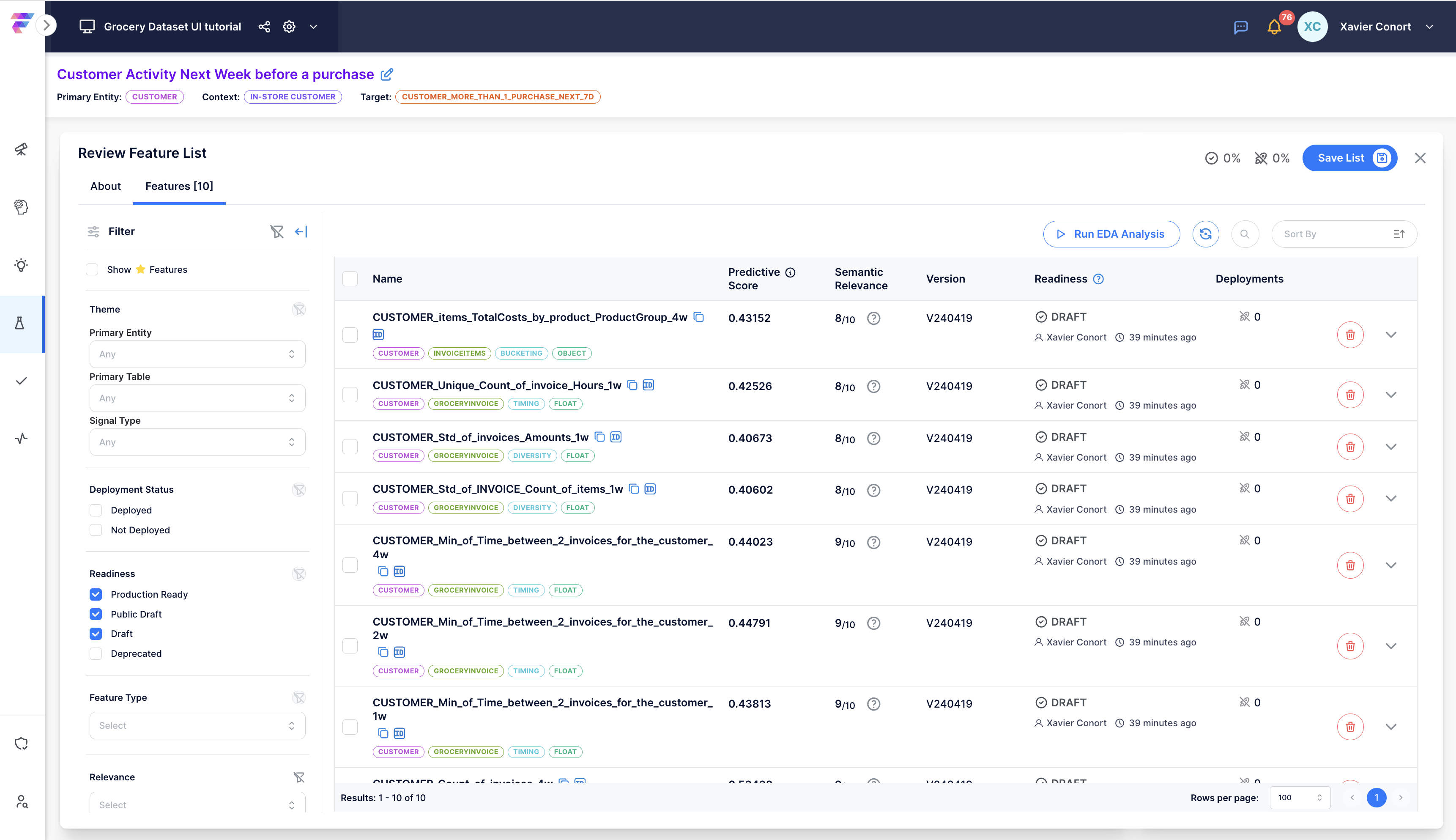Viewport: 1456px width, 840px height.
Task: Open the head/brain icon in left sidebar
Action: (x=21, y=207)
